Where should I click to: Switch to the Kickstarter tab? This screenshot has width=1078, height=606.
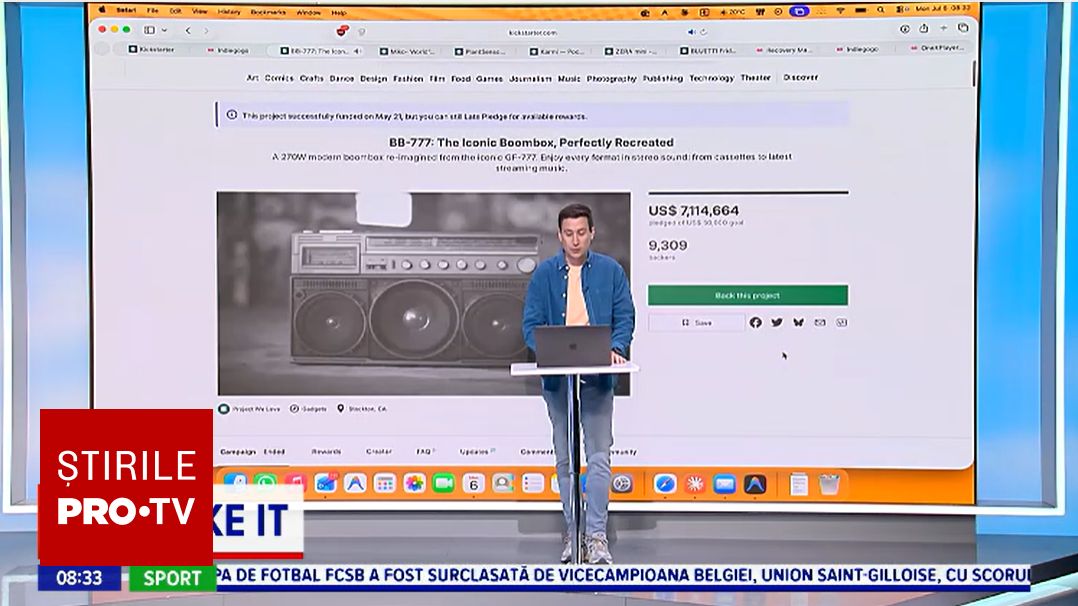tap(152, 50)
